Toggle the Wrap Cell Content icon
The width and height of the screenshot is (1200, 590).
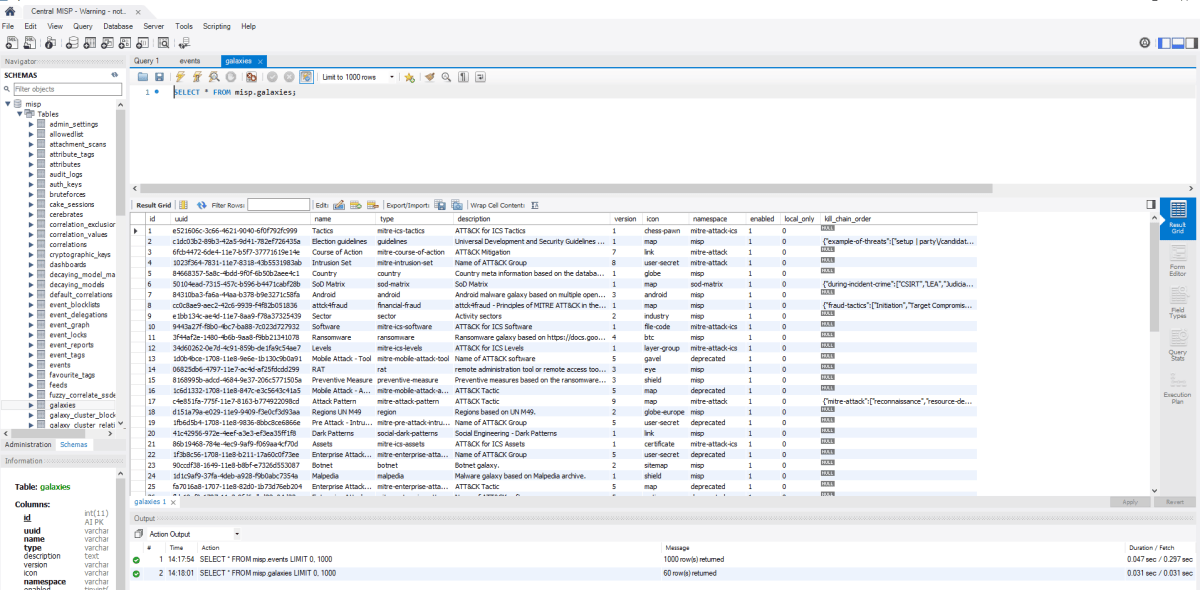535,205
